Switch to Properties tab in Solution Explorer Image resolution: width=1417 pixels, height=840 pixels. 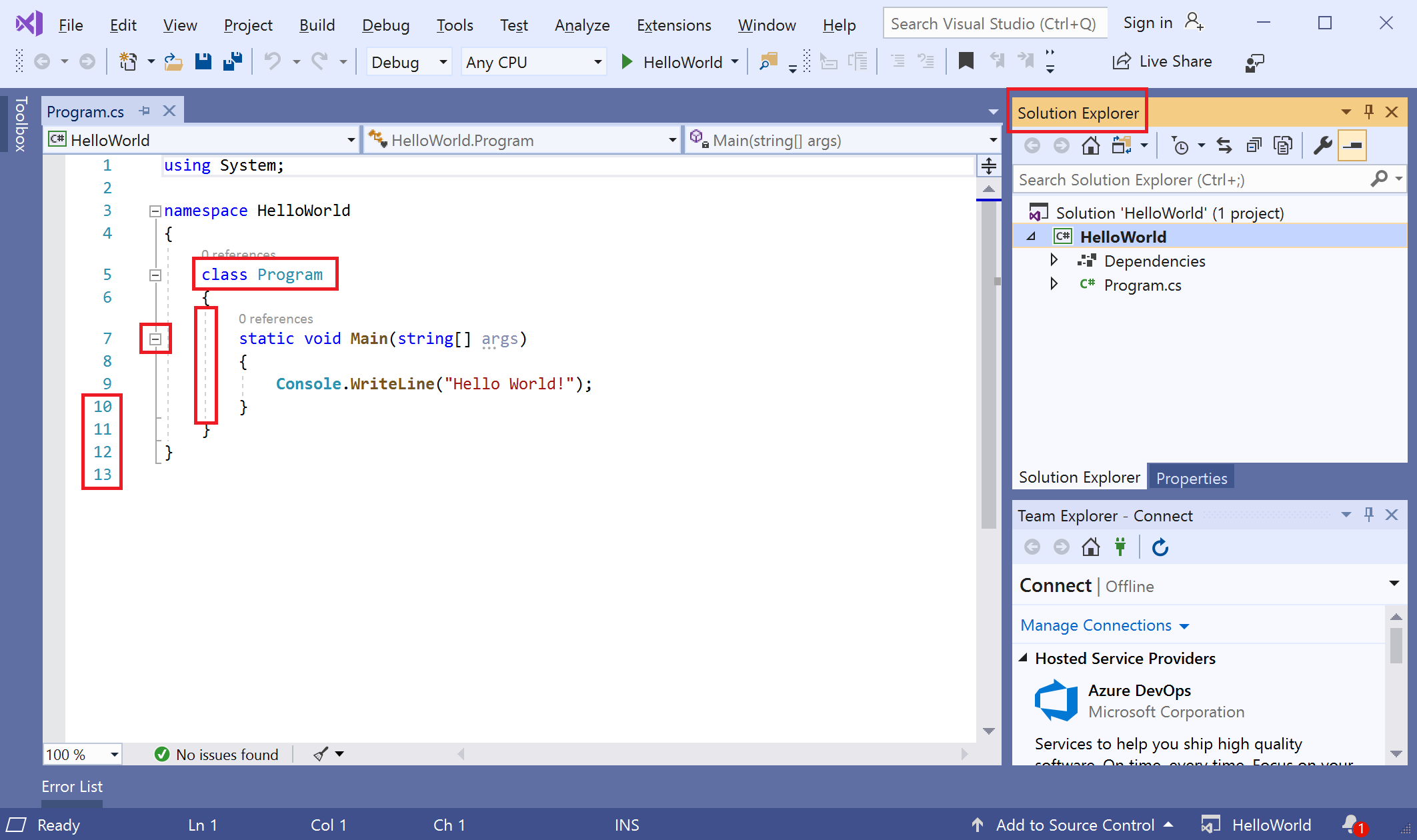click(x=1191, y=478)
